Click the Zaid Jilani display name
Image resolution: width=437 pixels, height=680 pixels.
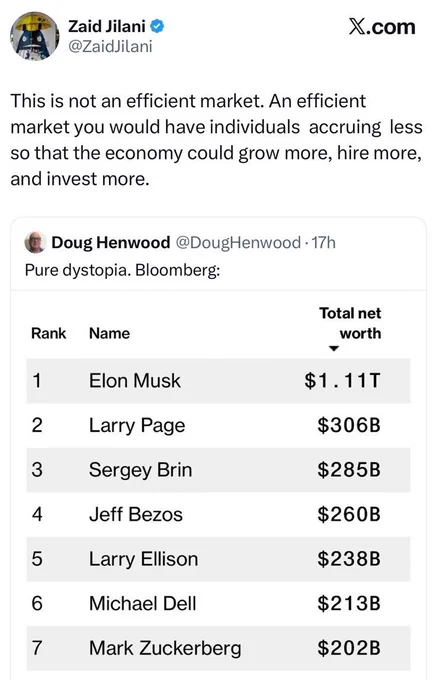107,26
